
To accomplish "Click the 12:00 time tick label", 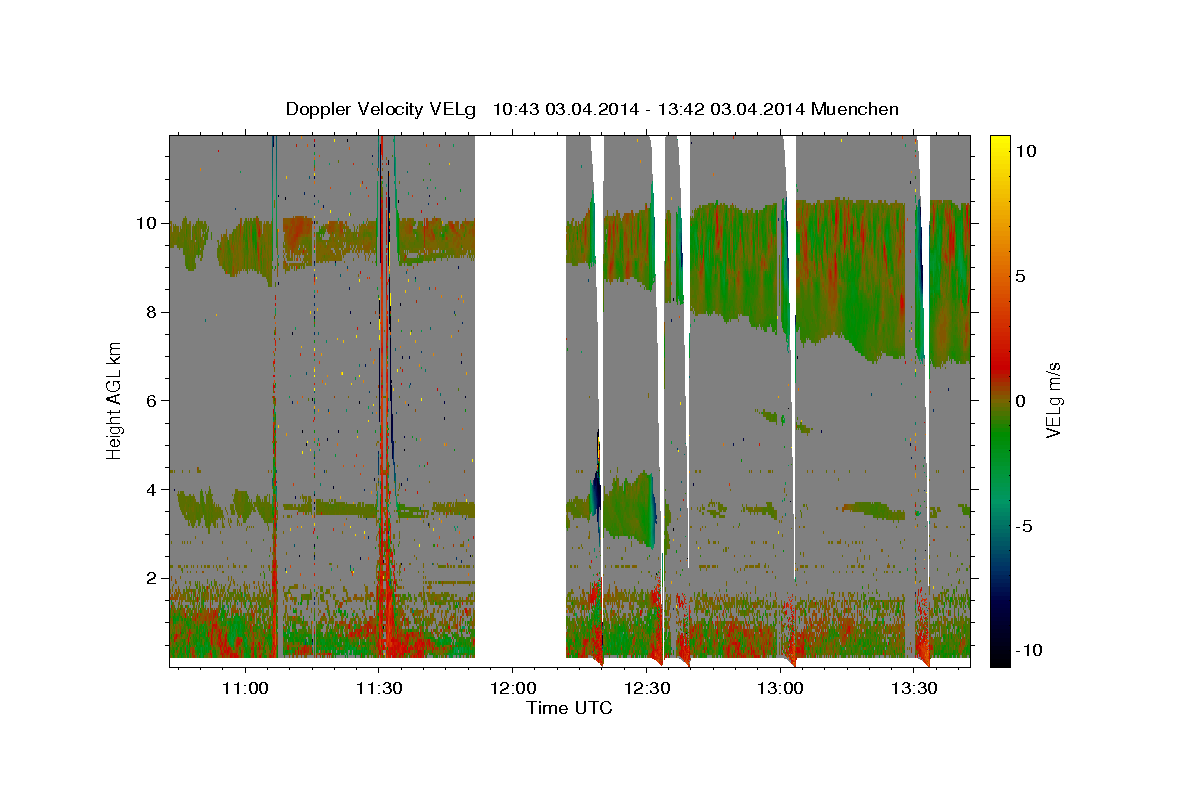I will coord(513,688).
